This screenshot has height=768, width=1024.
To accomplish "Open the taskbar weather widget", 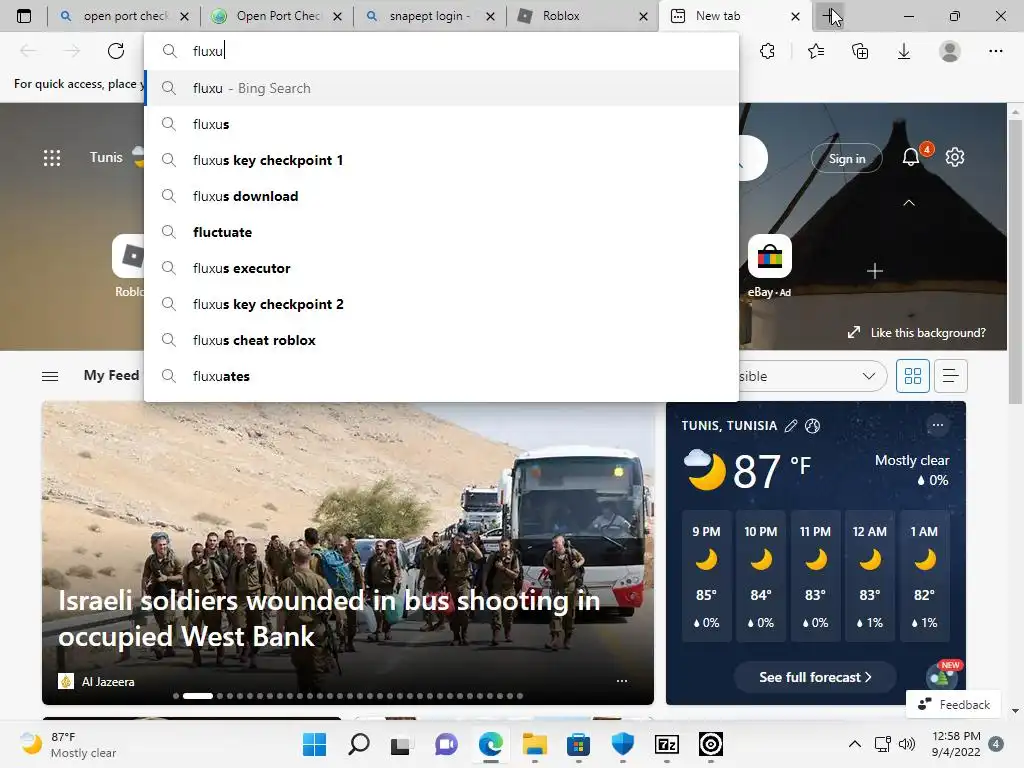I will [68, 744].
